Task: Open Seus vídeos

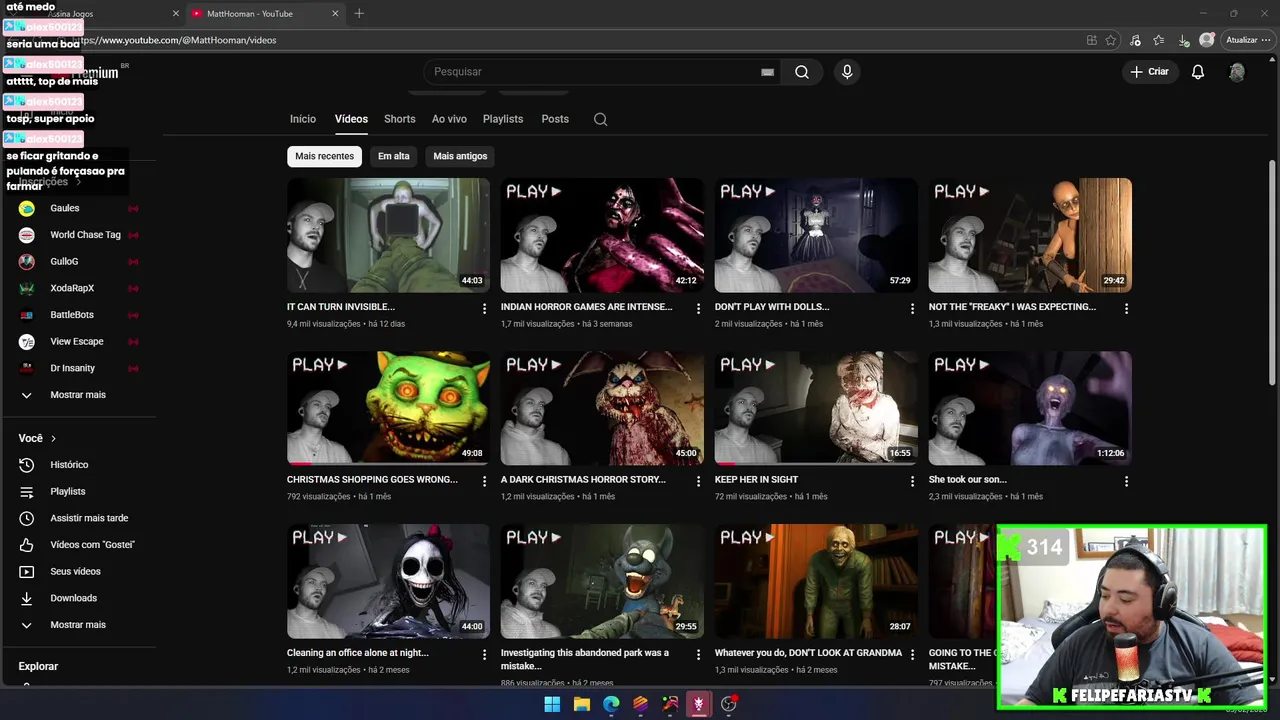Action: click(x=78, y=572)
